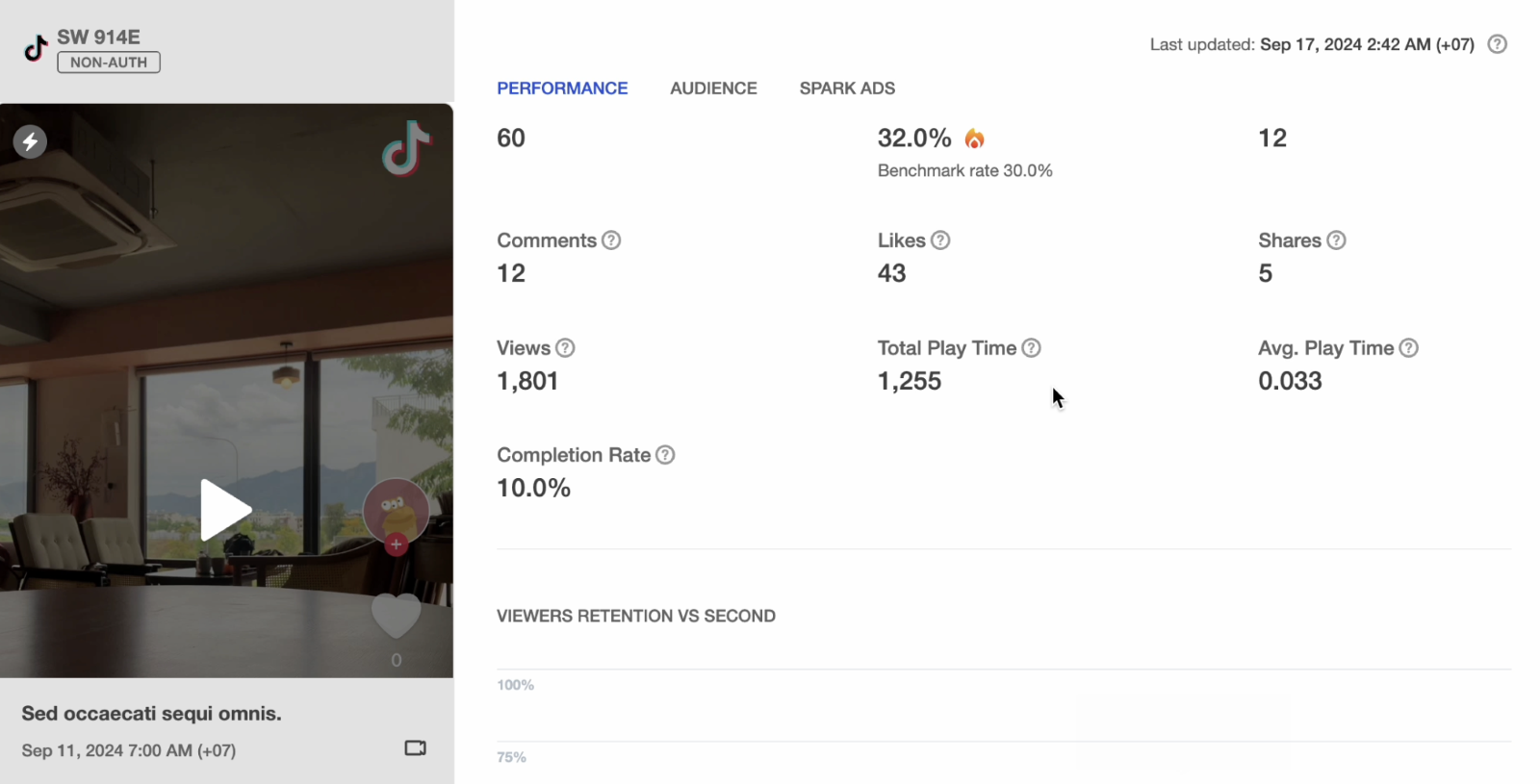Click the lightning bolt Spark icon
The image size is (1540, 784).
30,142
